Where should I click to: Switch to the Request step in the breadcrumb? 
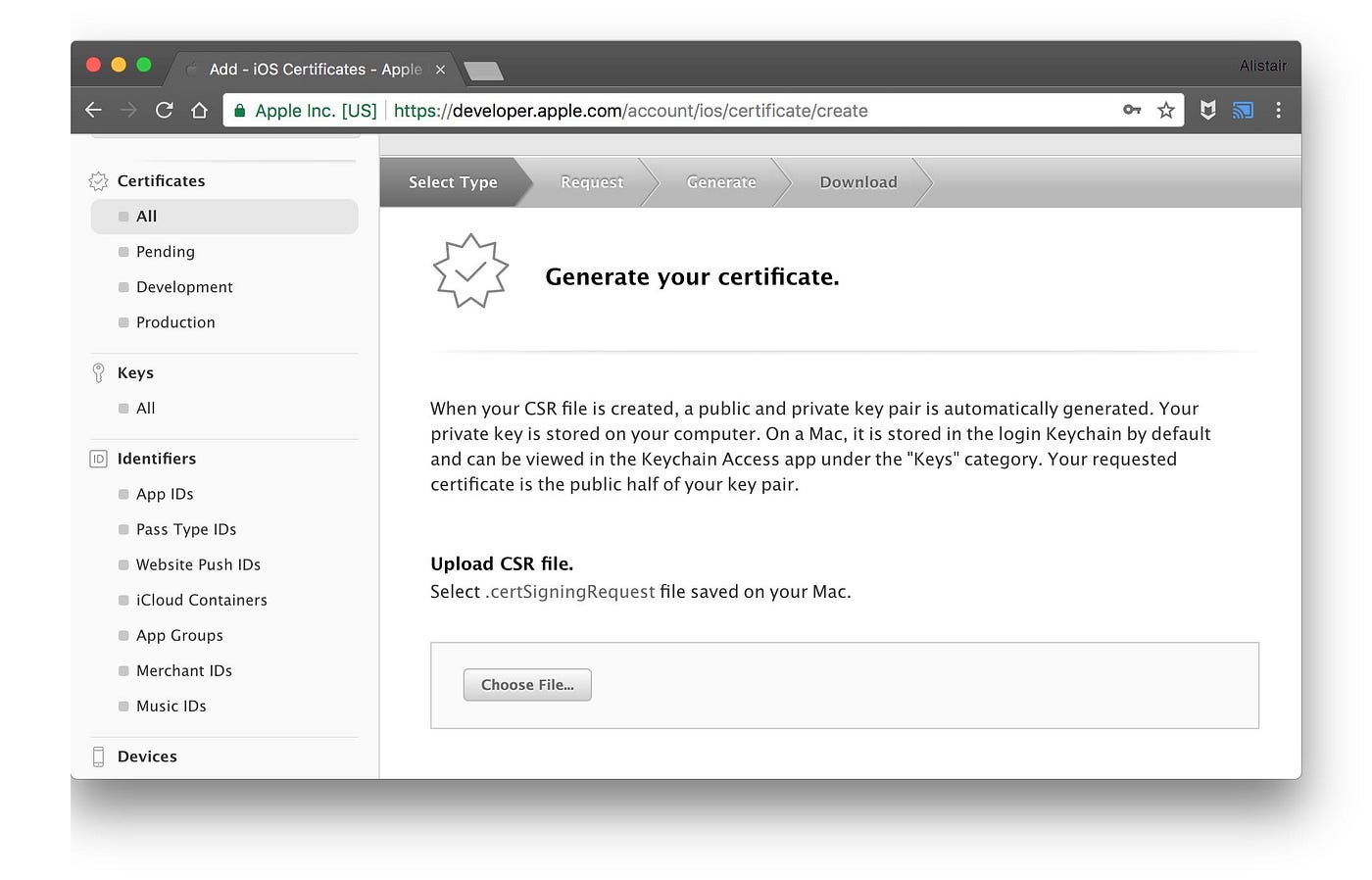(x=591, y=182)
